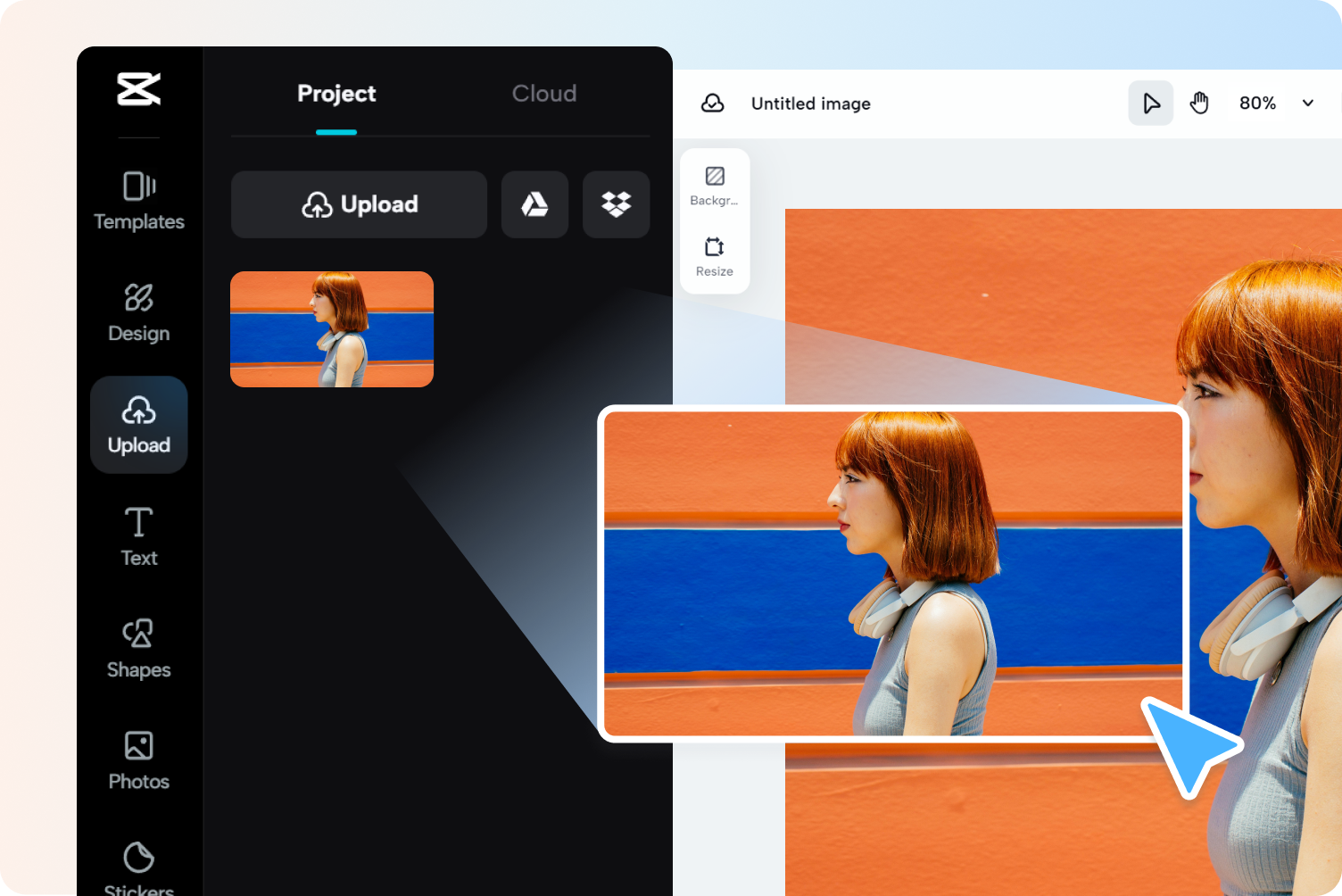Open the Templates sidebar panel
The width and height of the screenshot is (1342, 896).
coord(139,201)
